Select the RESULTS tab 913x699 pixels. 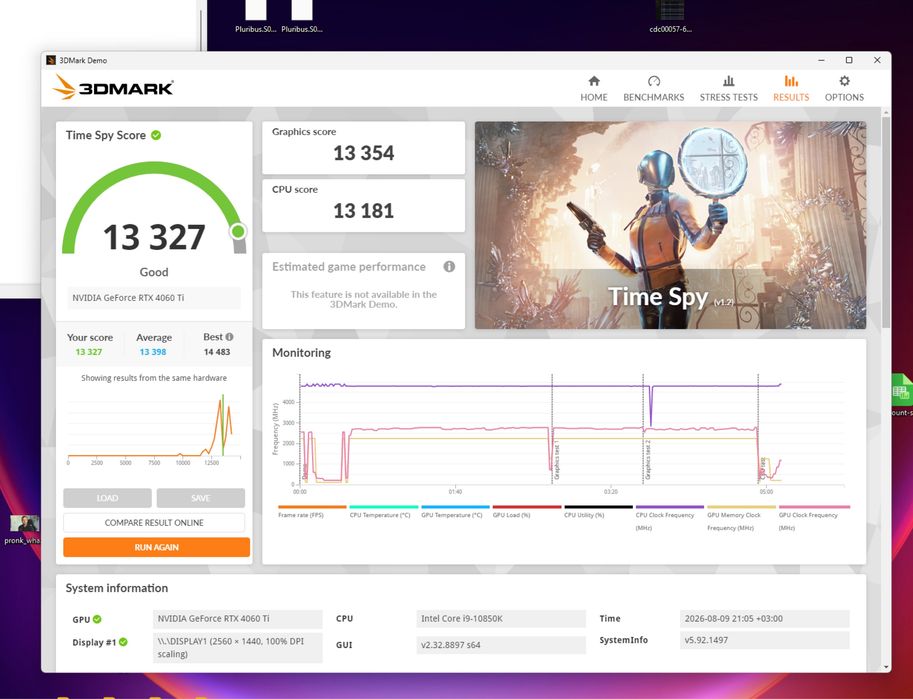(x=791, y=89)
